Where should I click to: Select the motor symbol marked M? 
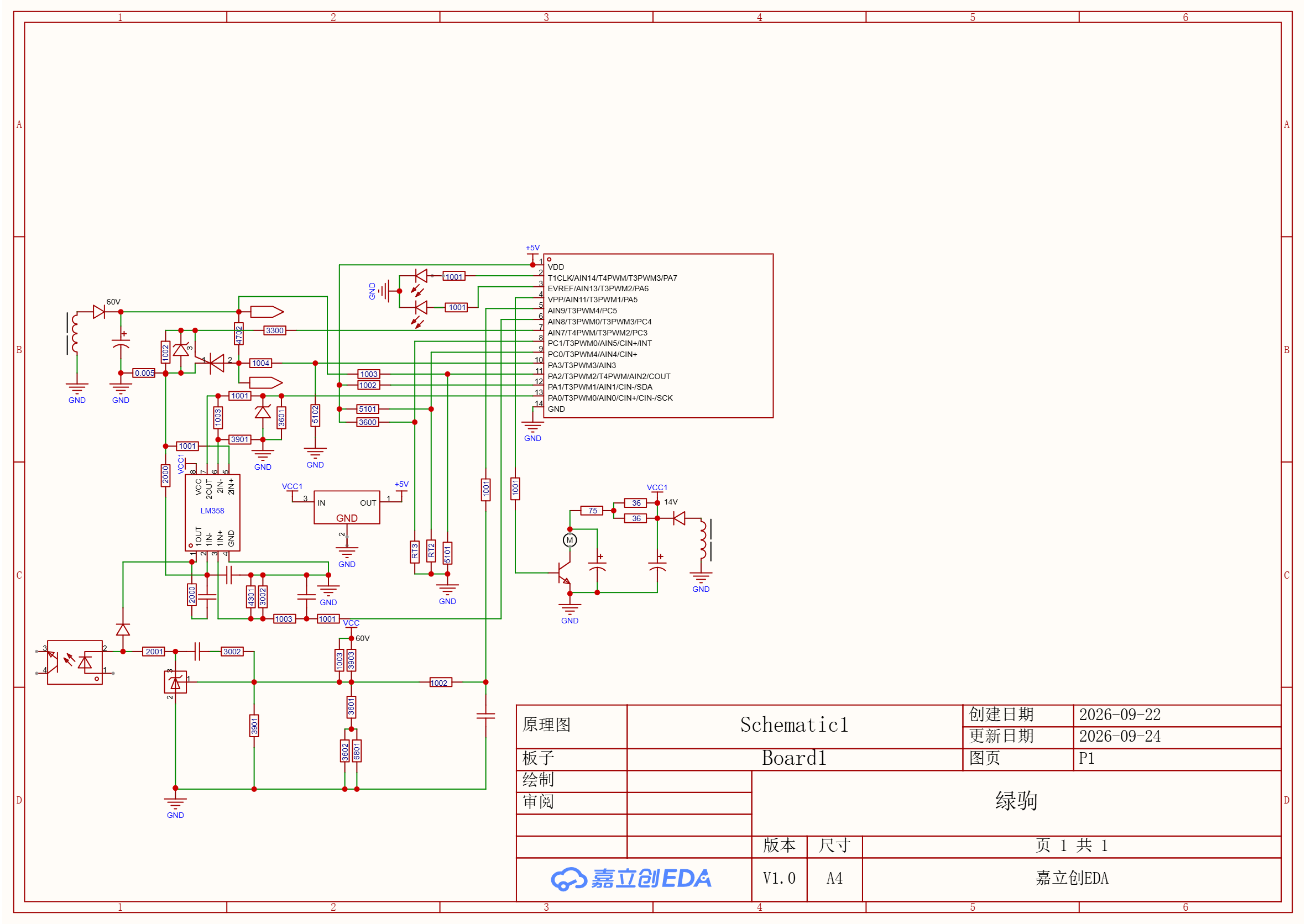[x=570, y=540]
